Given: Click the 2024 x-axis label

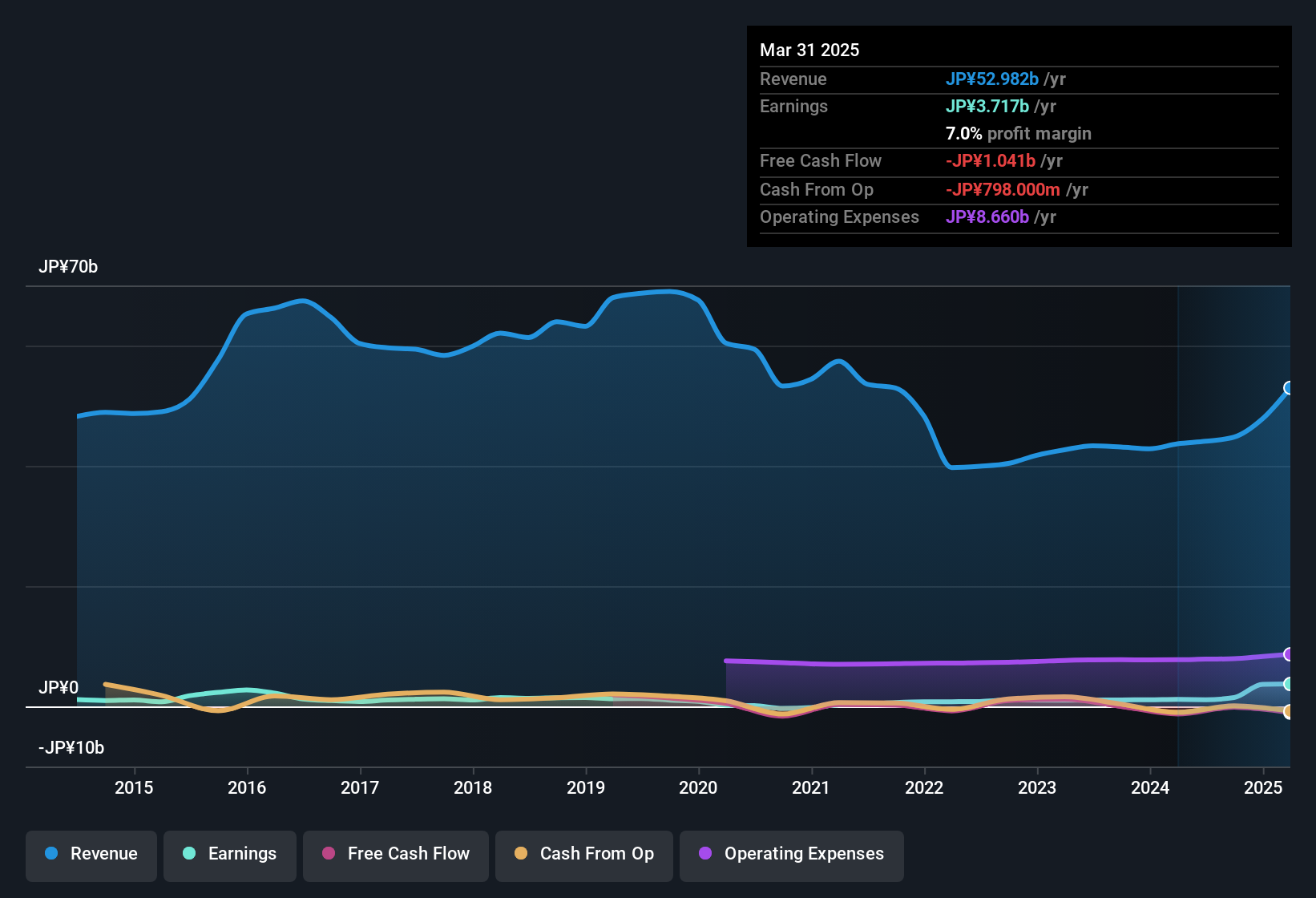Looking at the screenshot, I should coord(1150,787).
